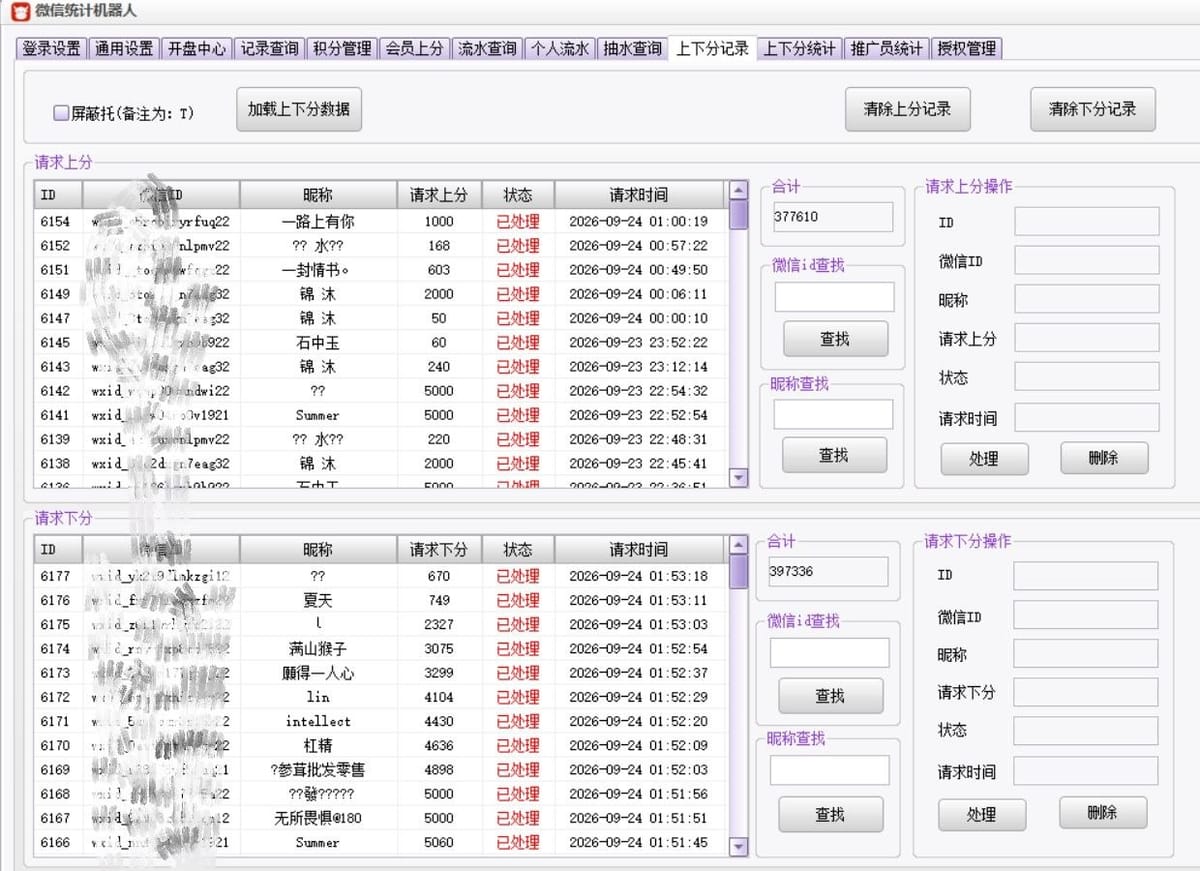Click the 清除上分记录 button
This screenshot has width=1200, height=871.
[x=907, y=109]
